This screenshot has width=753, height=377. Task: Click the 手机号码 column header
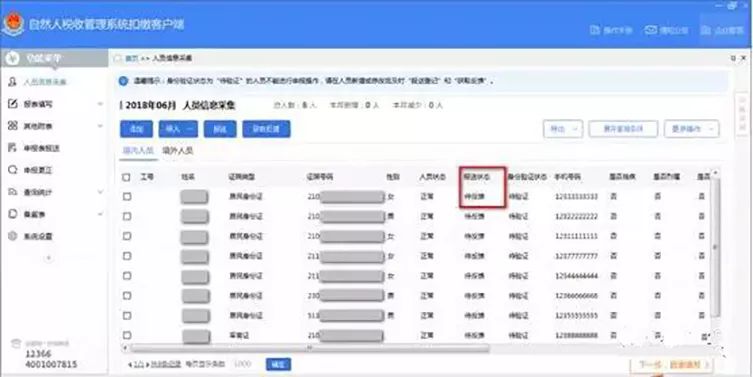(x=567, y=177)
